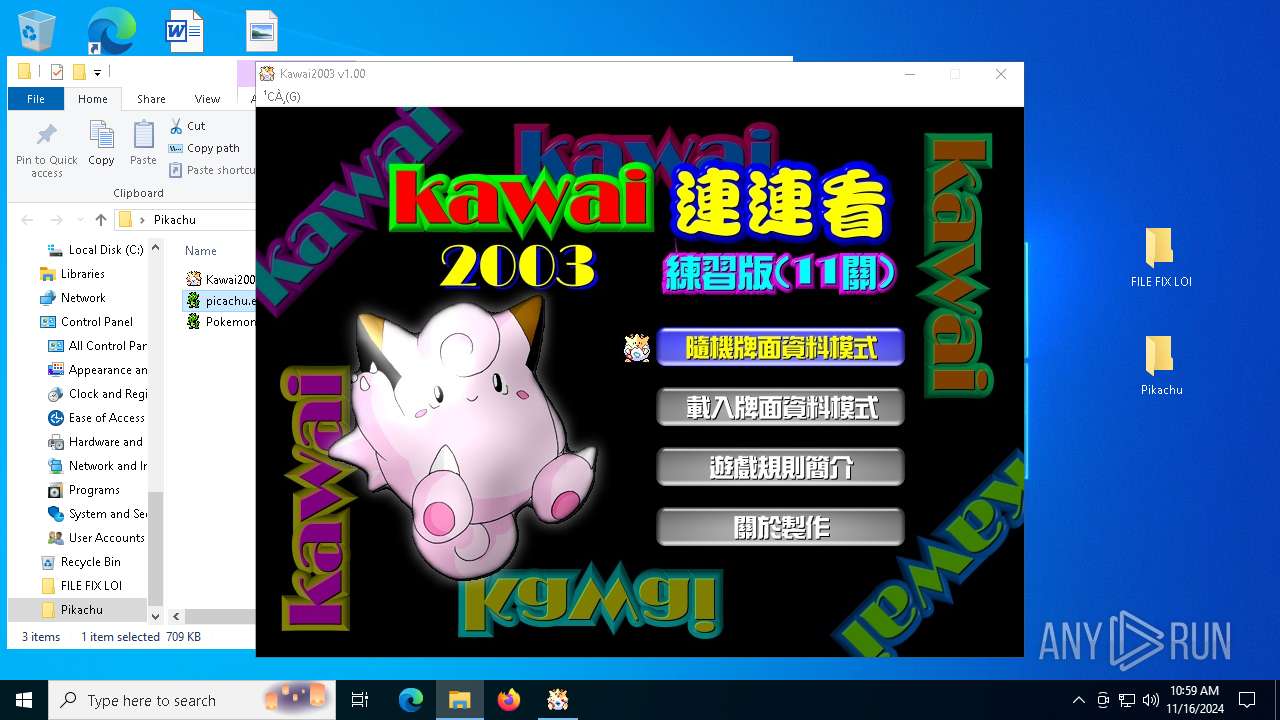Image resolution: width=1280 pixels, height=720 pixels.
Task: Open the image file desktop icon
Action: [x=262, y=30]
